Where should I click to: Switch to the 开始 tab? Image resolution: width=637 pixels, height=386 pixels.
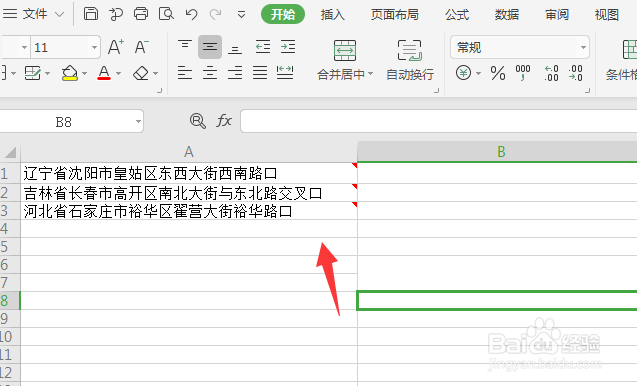click(283, 14)
